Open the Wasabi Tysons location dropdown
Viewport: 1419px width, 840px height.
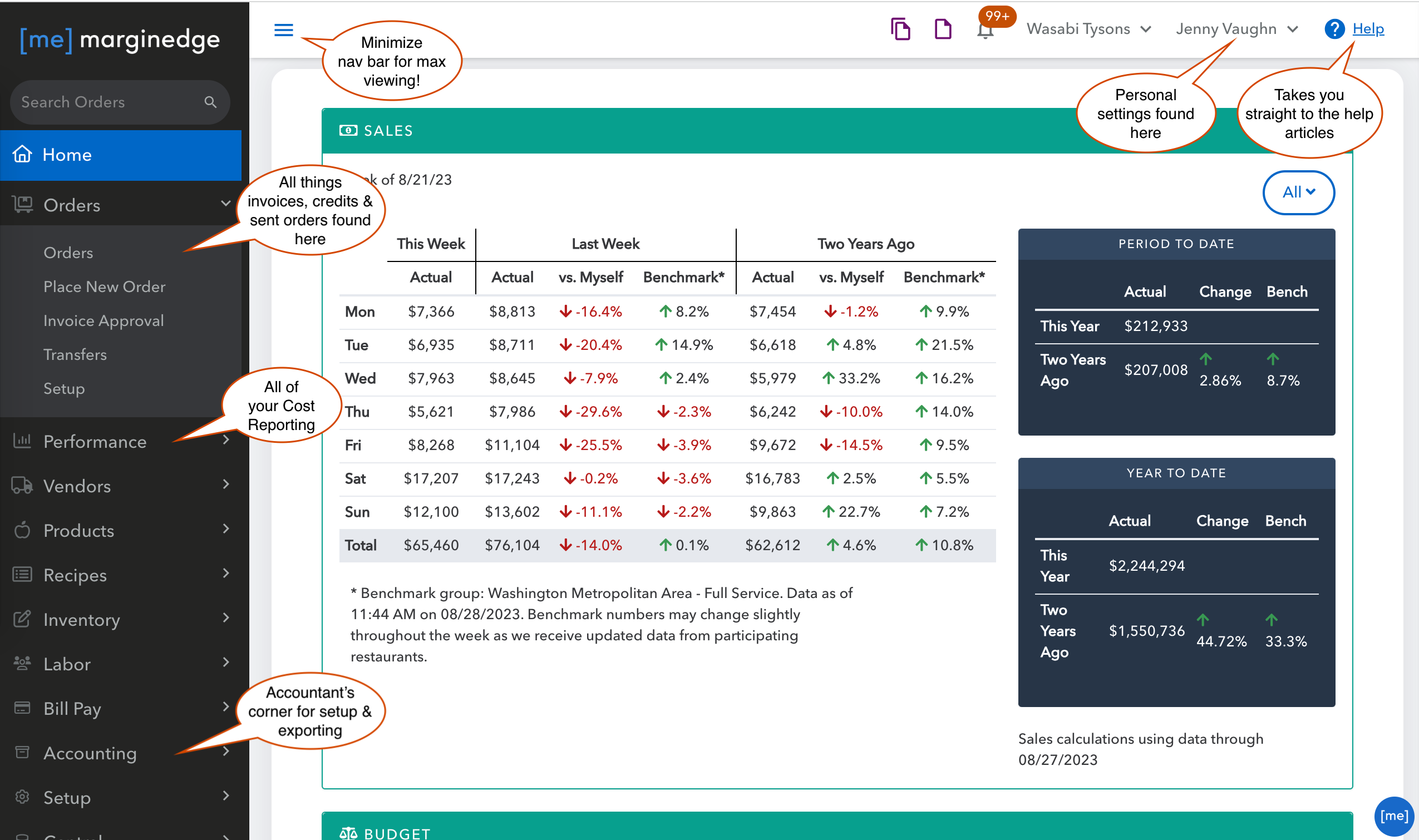point(1088,29)
